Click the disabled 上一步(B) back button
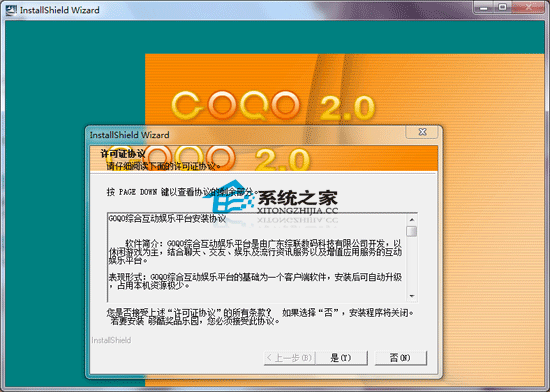The image size is (550, 392). (290, 358)
